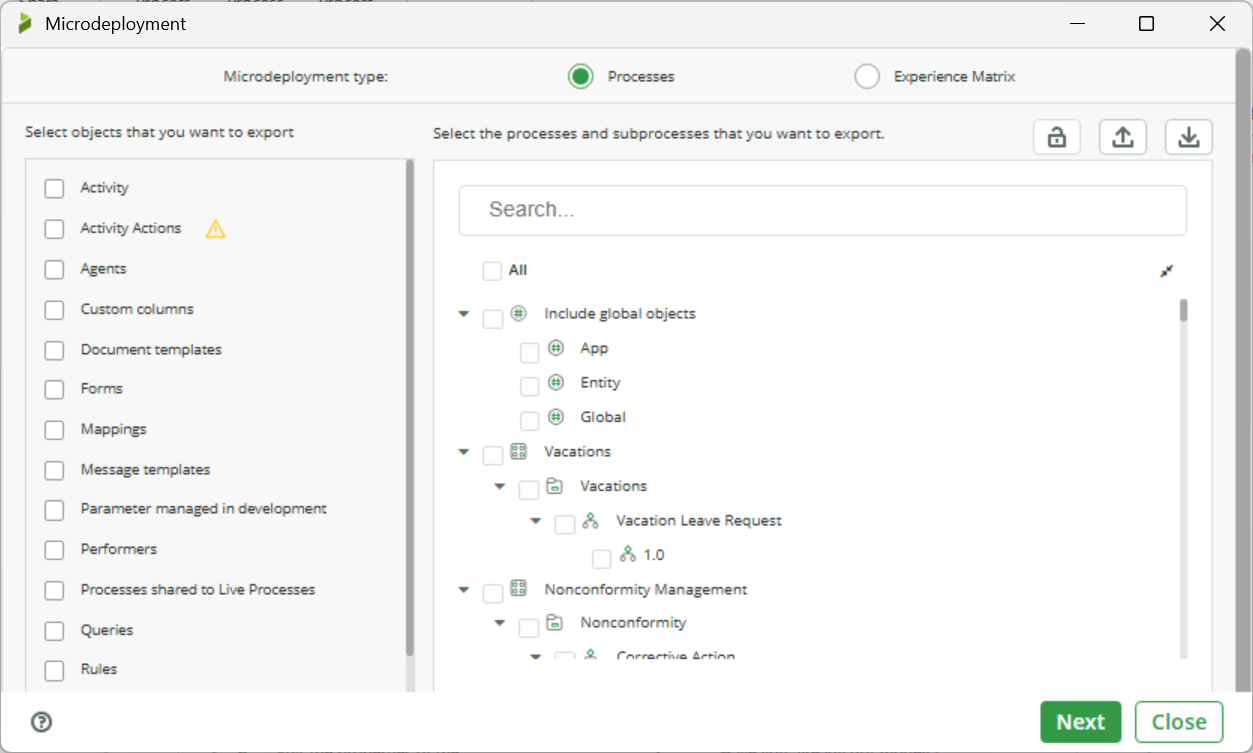This screenshot has width=1253, height=753.
Task: Check the Performers checkbox
Action: click(x=54, y=550)
